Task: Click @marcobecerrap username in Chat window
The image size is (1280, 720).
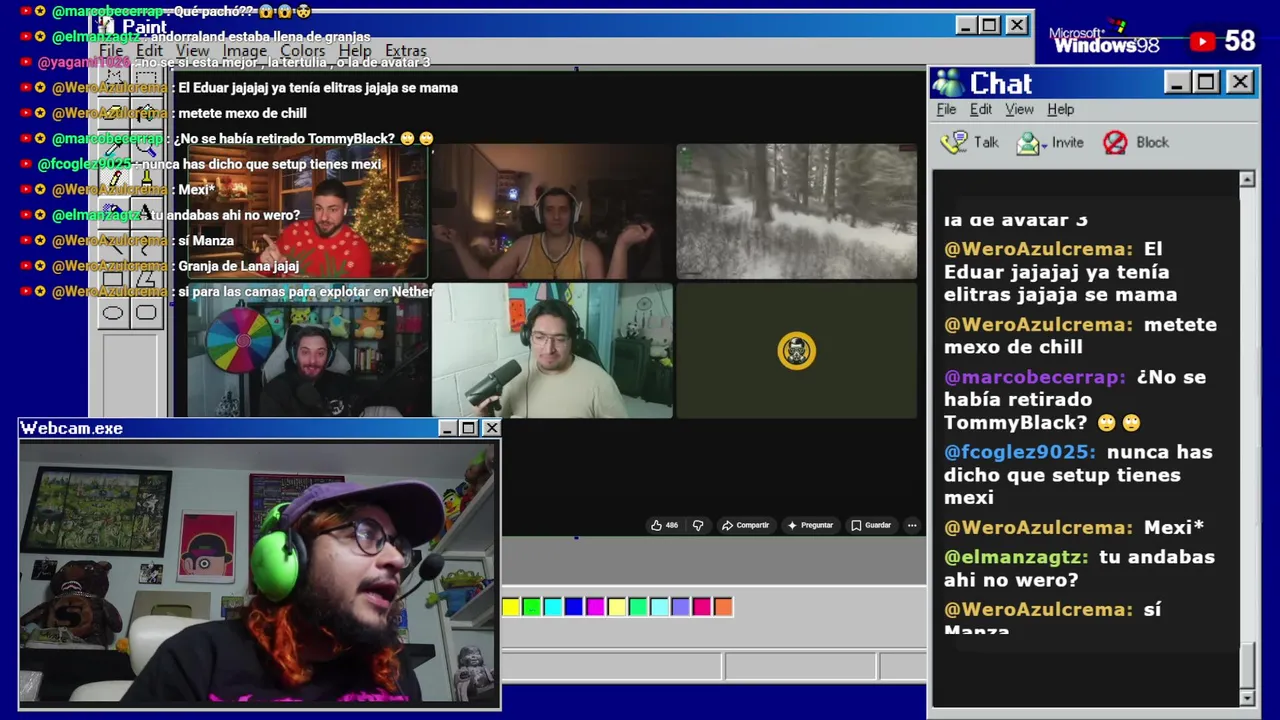Action: point(1034,377)
